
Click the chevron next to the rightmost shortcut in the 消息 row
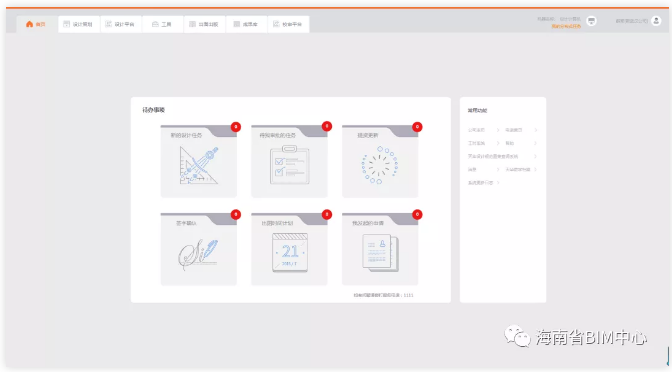click(x=536, y=169)
